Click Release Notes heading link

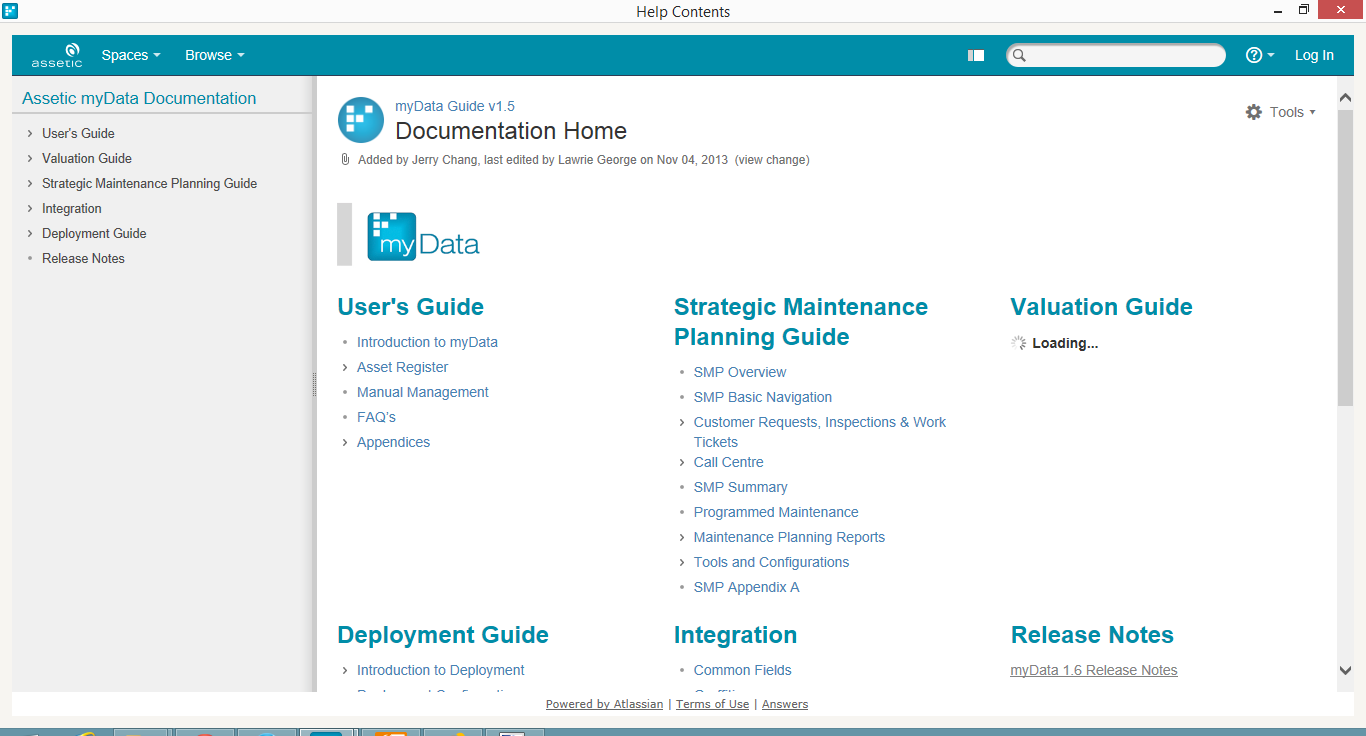[x=1092, y=635]
